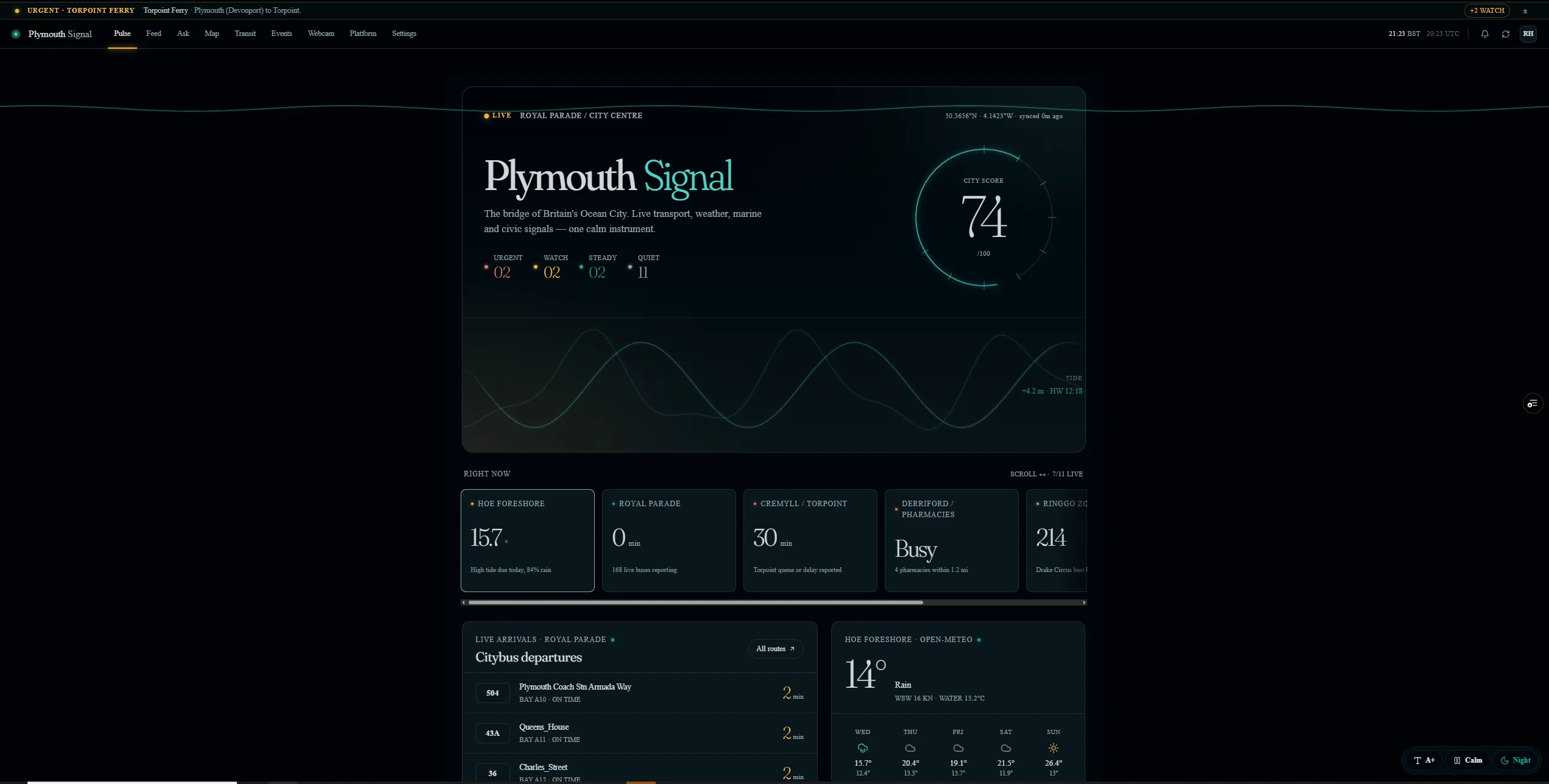Switch to the Pulse tab
The width and height of the screenshot is (1549, 784).
(122, 34)
